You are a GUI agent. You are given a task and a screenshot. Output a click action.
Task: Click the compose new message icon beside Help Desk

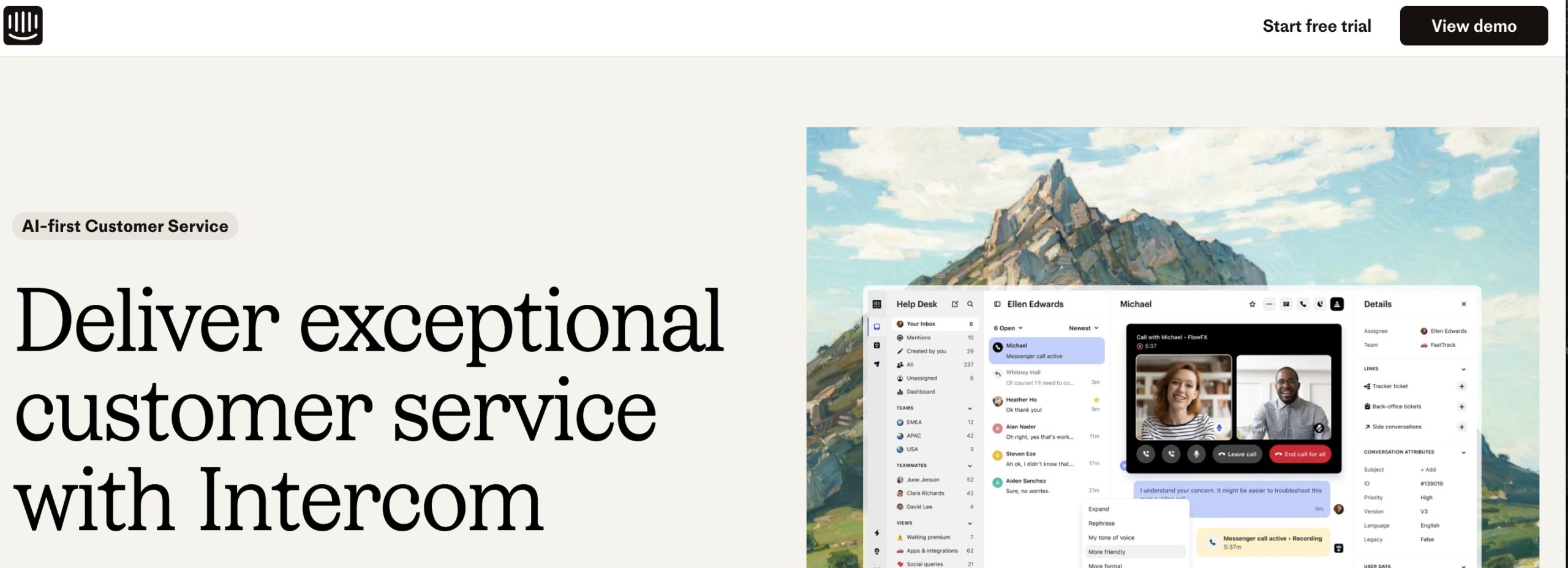coord(954,304)
